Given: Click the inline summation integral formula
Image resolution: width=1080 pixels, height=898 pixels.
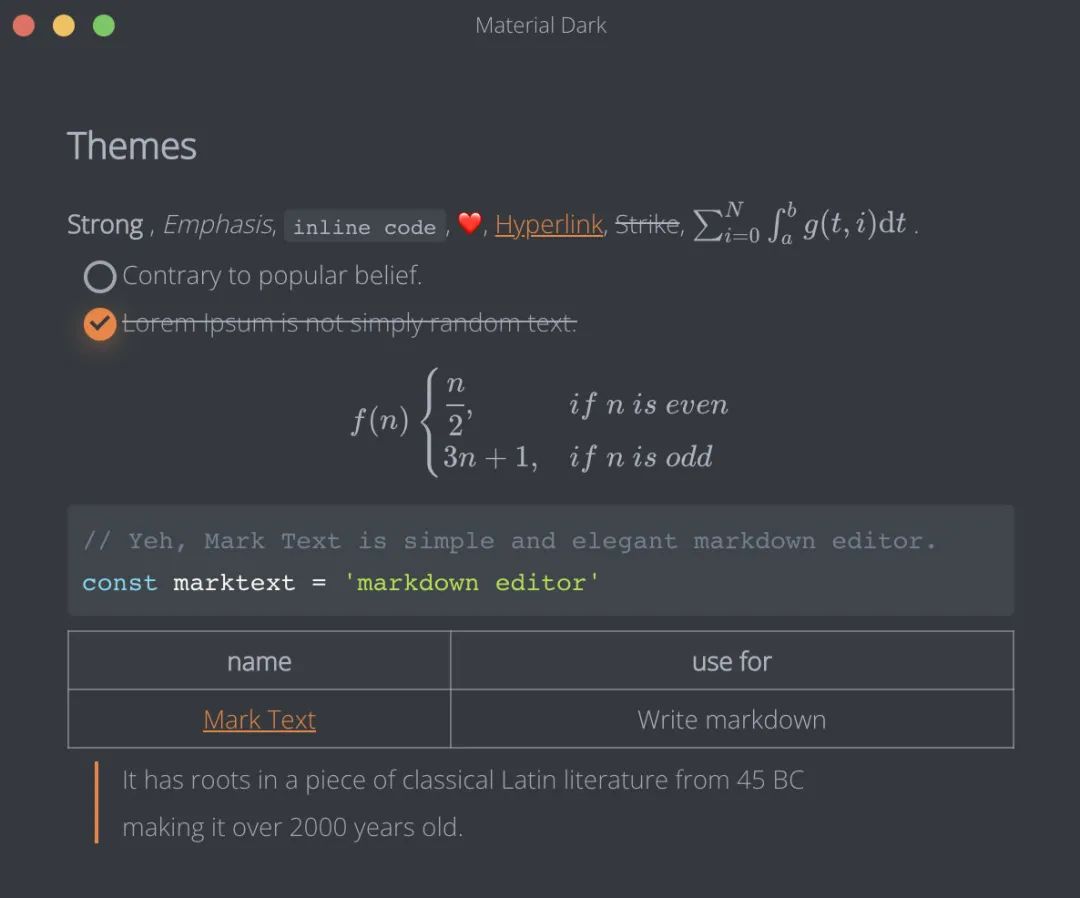Looking at the screenshot, I should [x=800, y=224].
